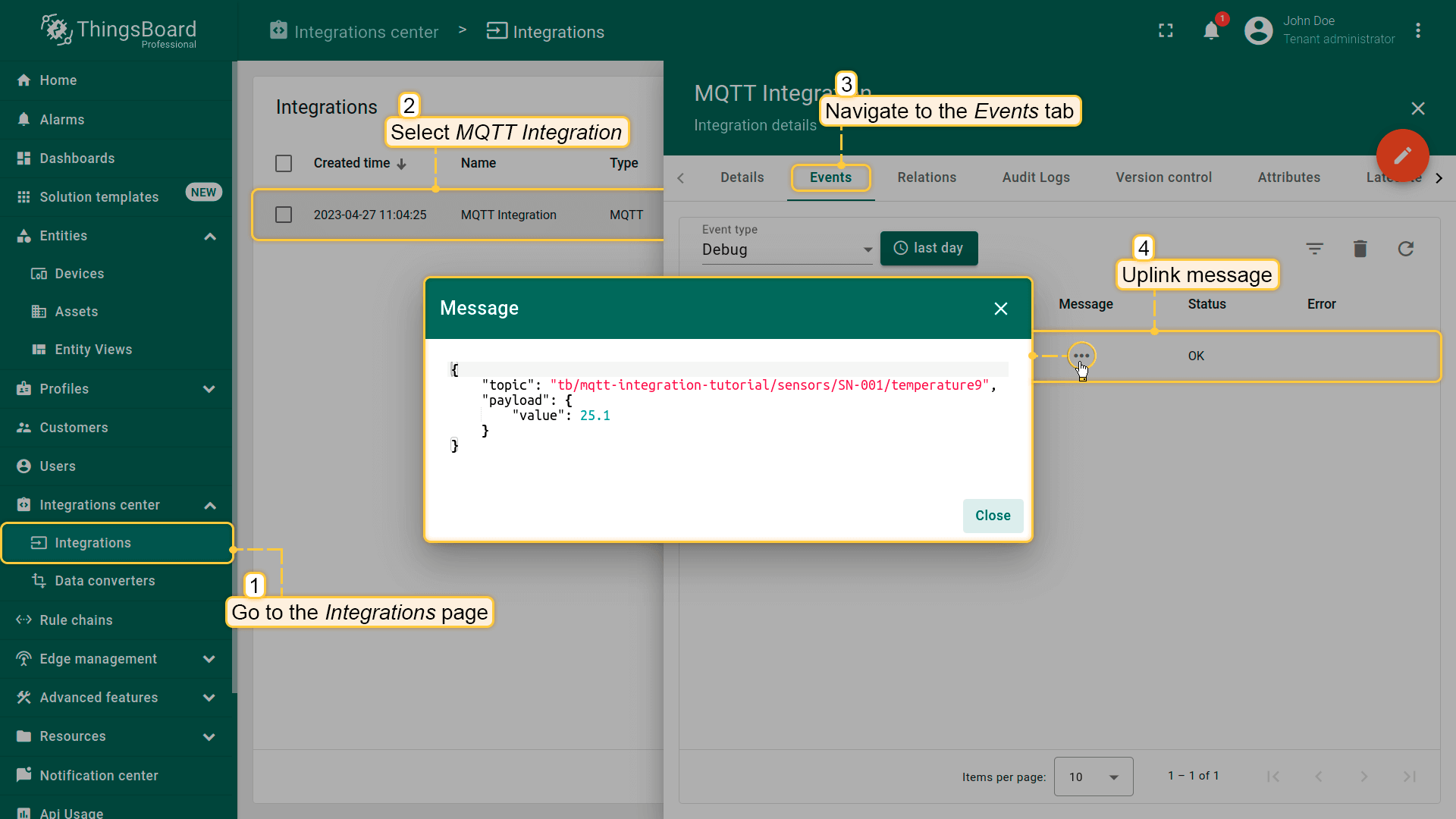Refresh the events list
This screenshot has height=819, width=1456.
point(1405,249)
